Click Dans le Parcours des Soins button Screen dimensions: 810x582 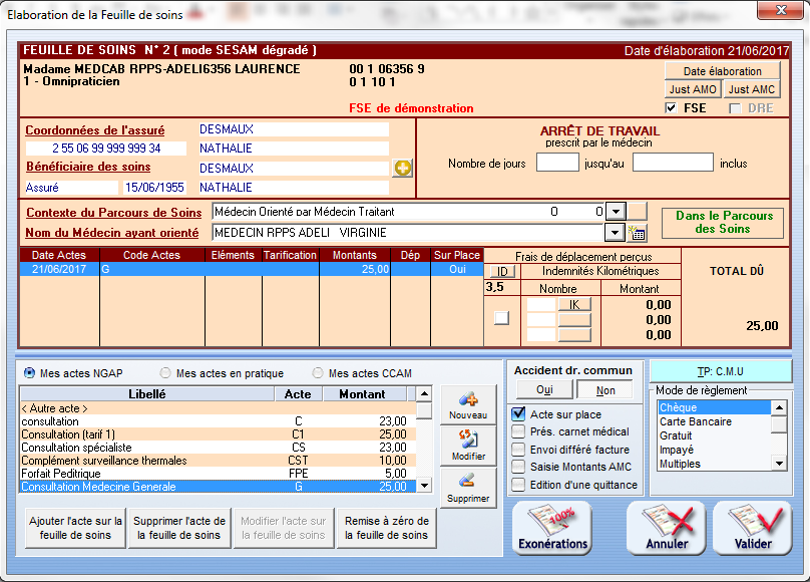pyautogui.click(x=723, y=223)
